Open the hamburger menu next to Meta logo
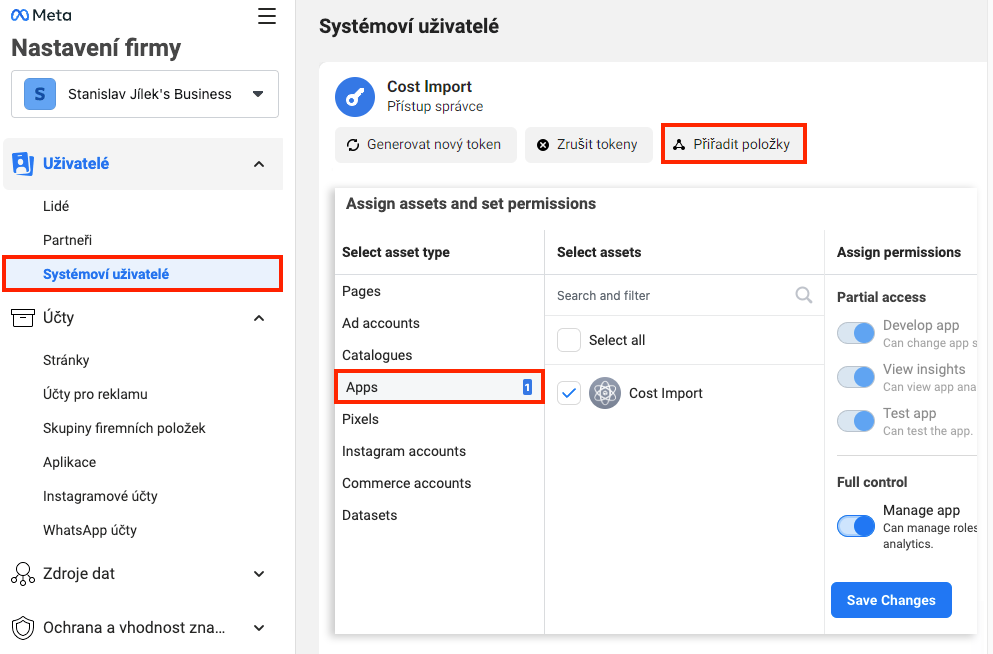This screenshot has height=654, width=993. point(266,16)
